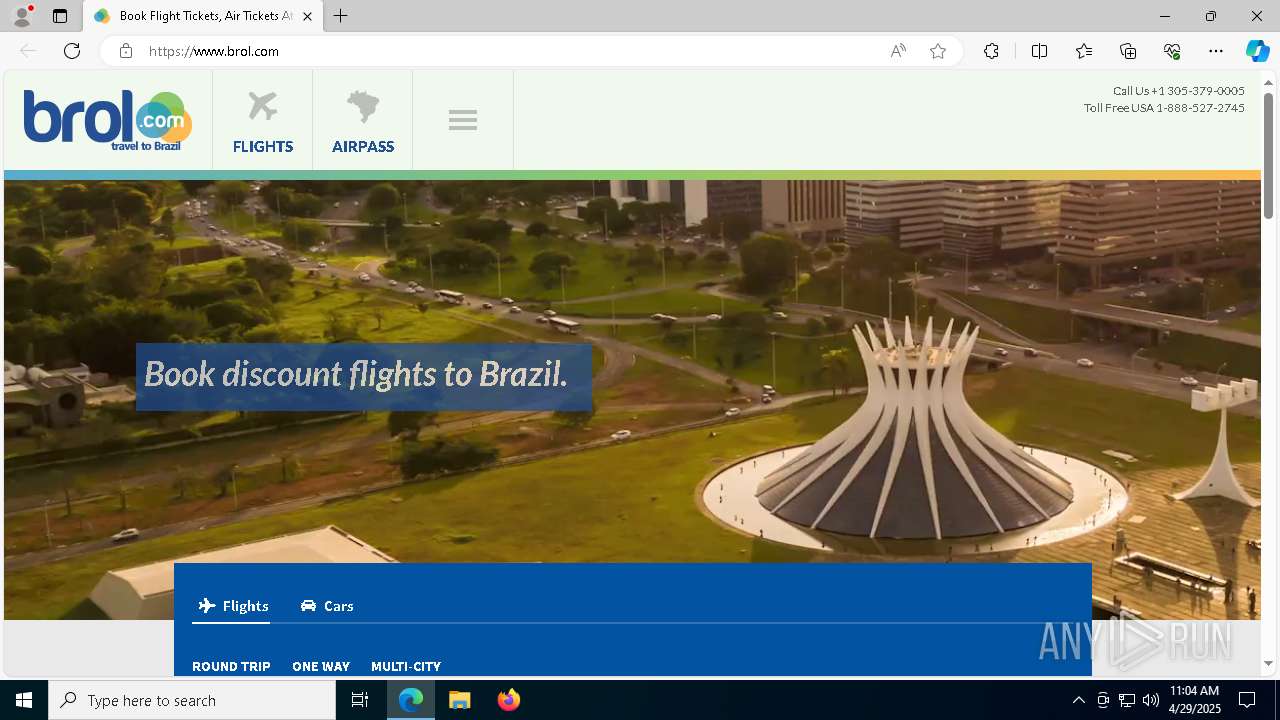Open a new browser tab

(341, 16)
